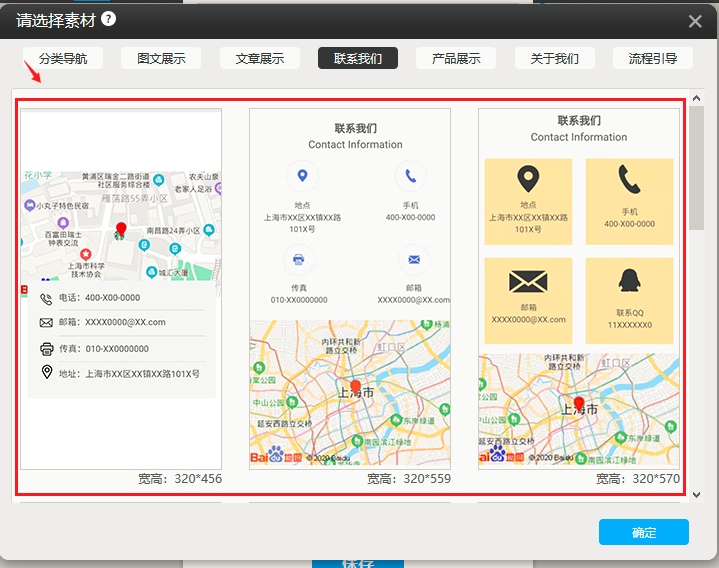Click the vertical scrollbar of template list
The height and width of the screenshot is (568, 719).
click(696, 165)
